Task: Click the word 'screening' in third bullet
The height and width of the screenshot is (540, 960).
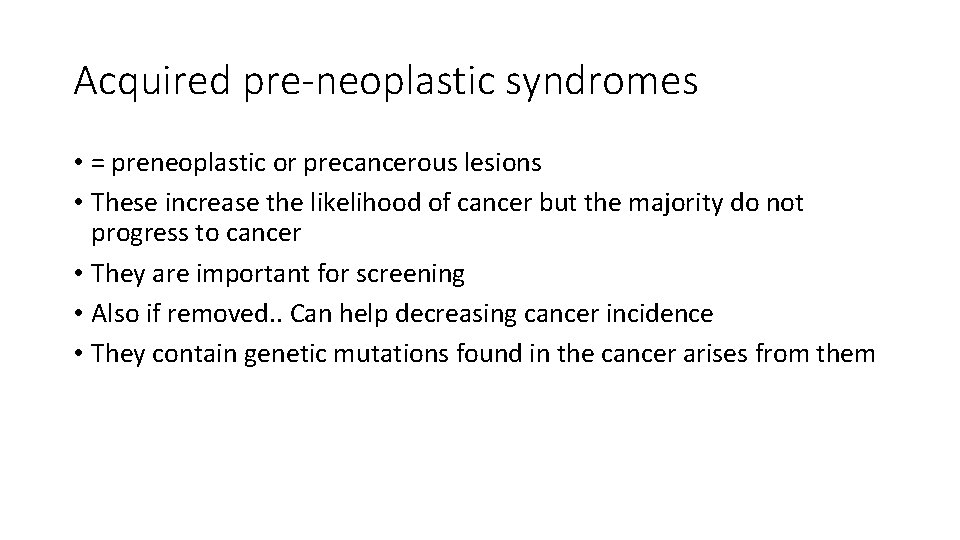Action: 410,274
